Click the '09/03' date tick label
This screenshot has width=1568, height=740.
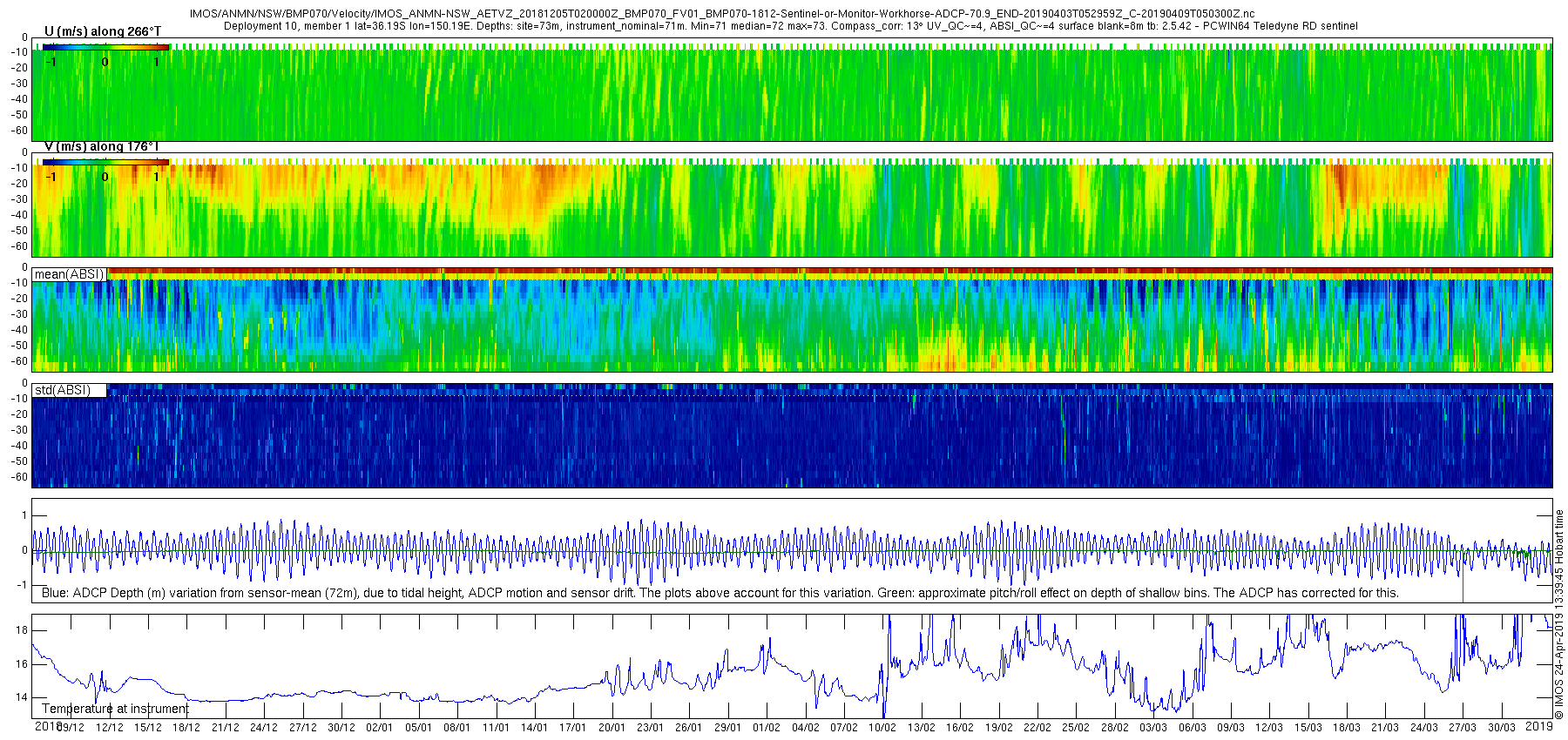[x=1231, y=728]
